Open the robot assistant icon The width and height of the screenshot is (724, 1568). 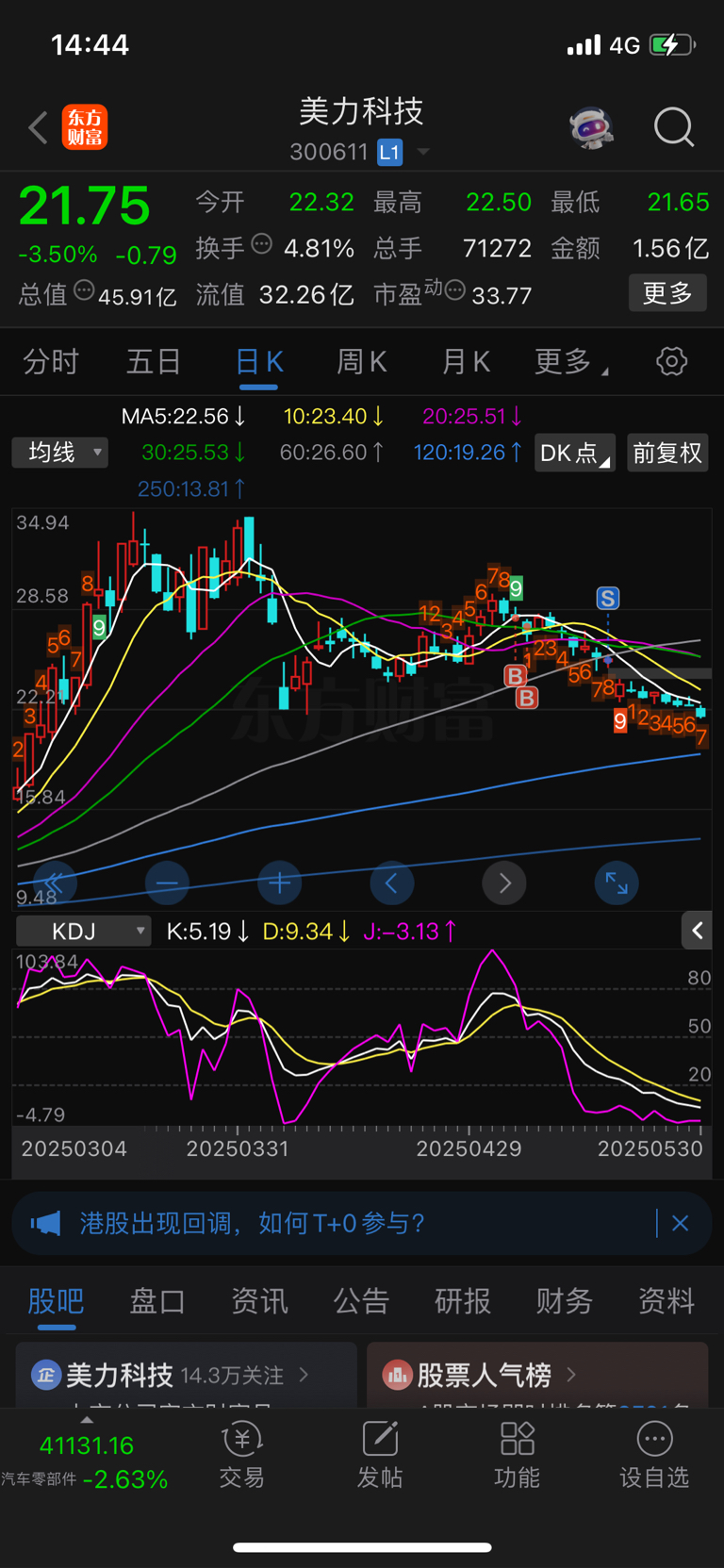(592, 127)
